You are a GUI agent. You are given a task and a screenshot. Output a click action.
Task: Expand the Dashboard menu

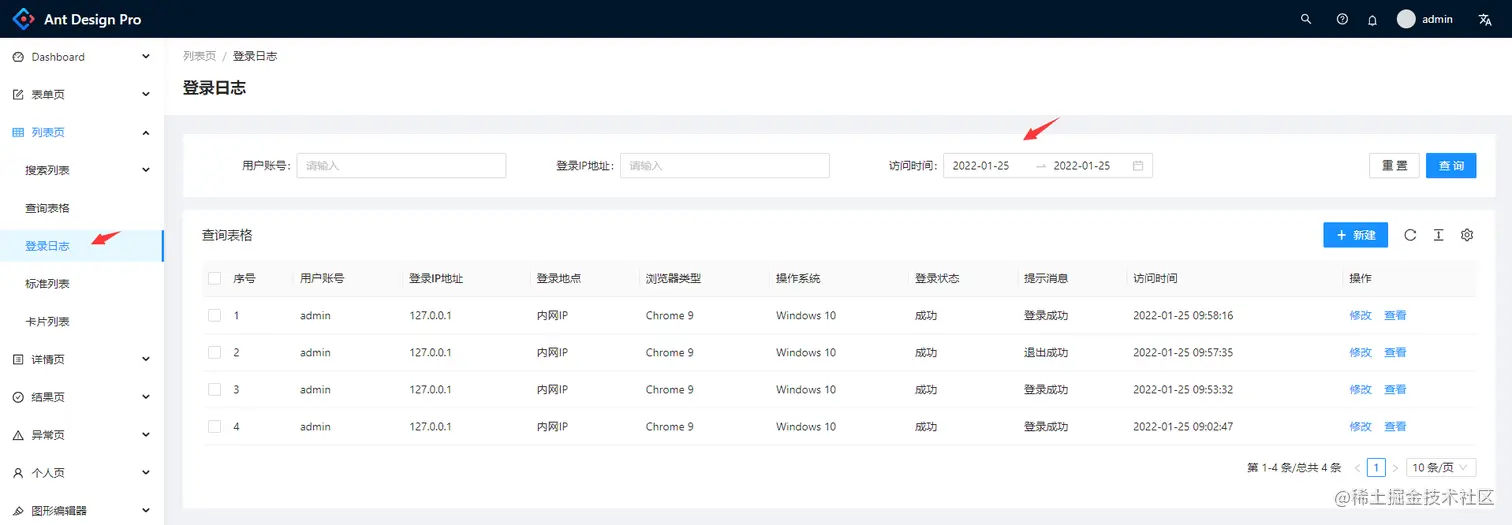pyautogui.click(x=82, y=57)
